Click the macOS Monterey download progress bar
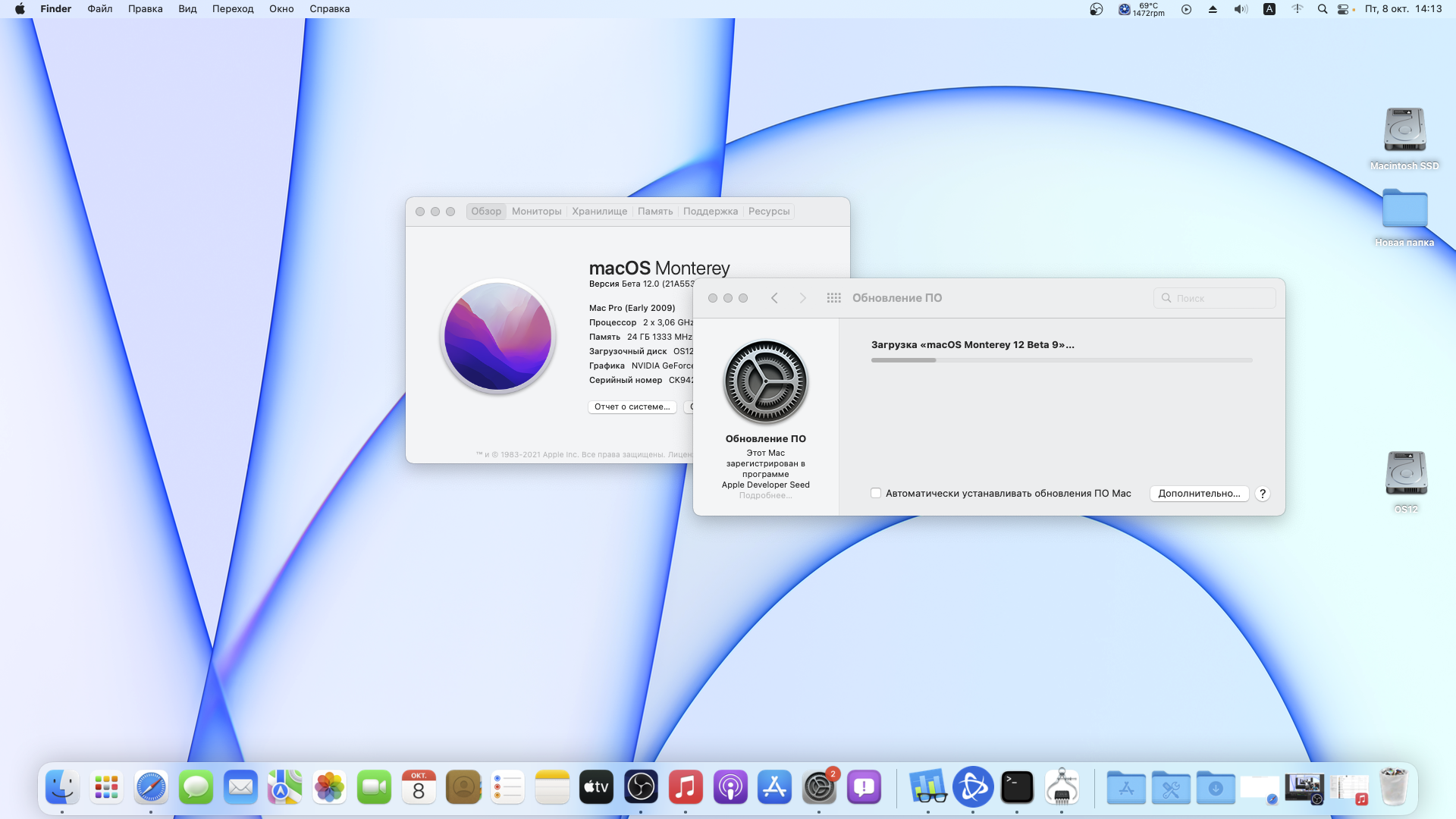Image resolution: width=1456 pixels, height=819 pixels. pyautogui.click(x=1062, y=360)
